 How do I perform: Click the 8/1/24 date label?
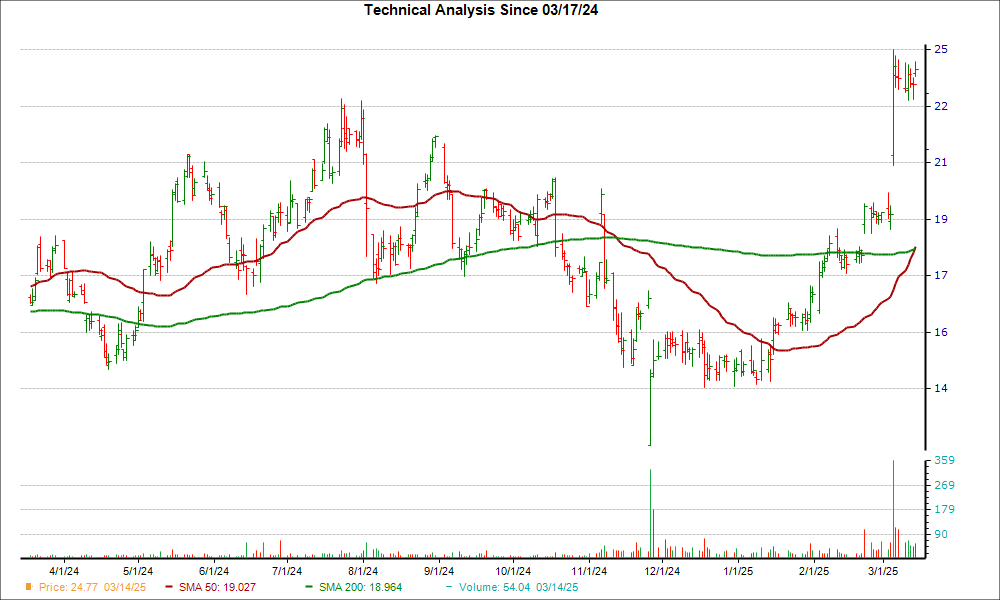click(x=363, y=571)
